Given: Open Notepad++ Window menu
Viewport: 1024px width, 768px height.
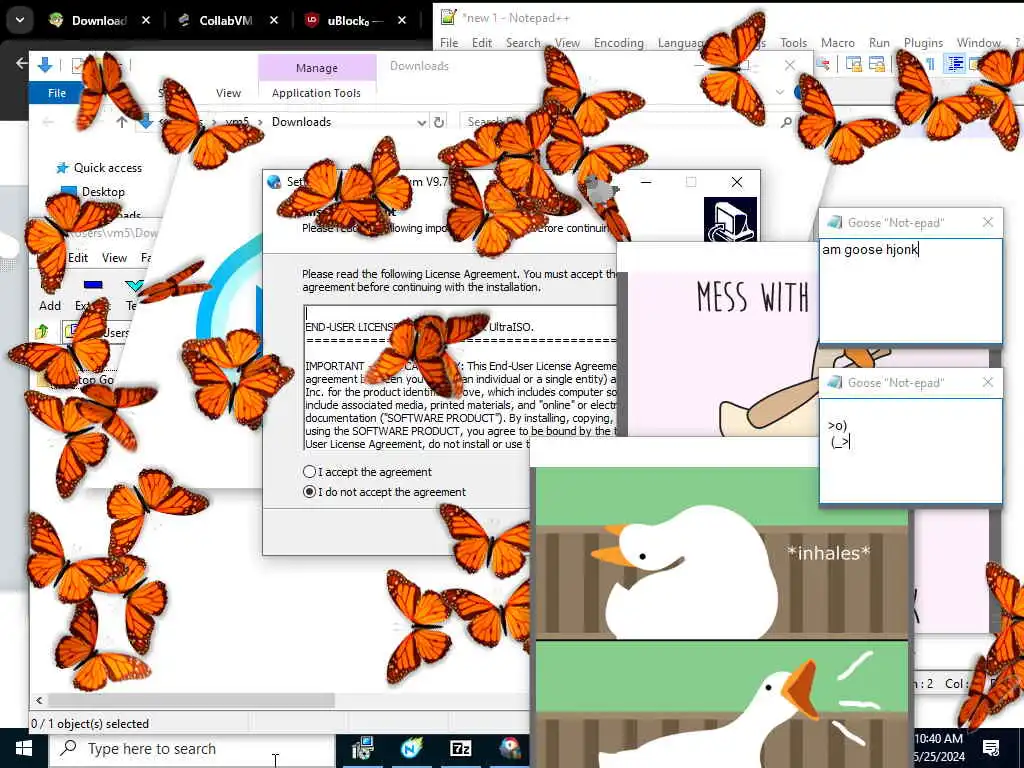Looking at the screenshot, I should tap(978, 42).
